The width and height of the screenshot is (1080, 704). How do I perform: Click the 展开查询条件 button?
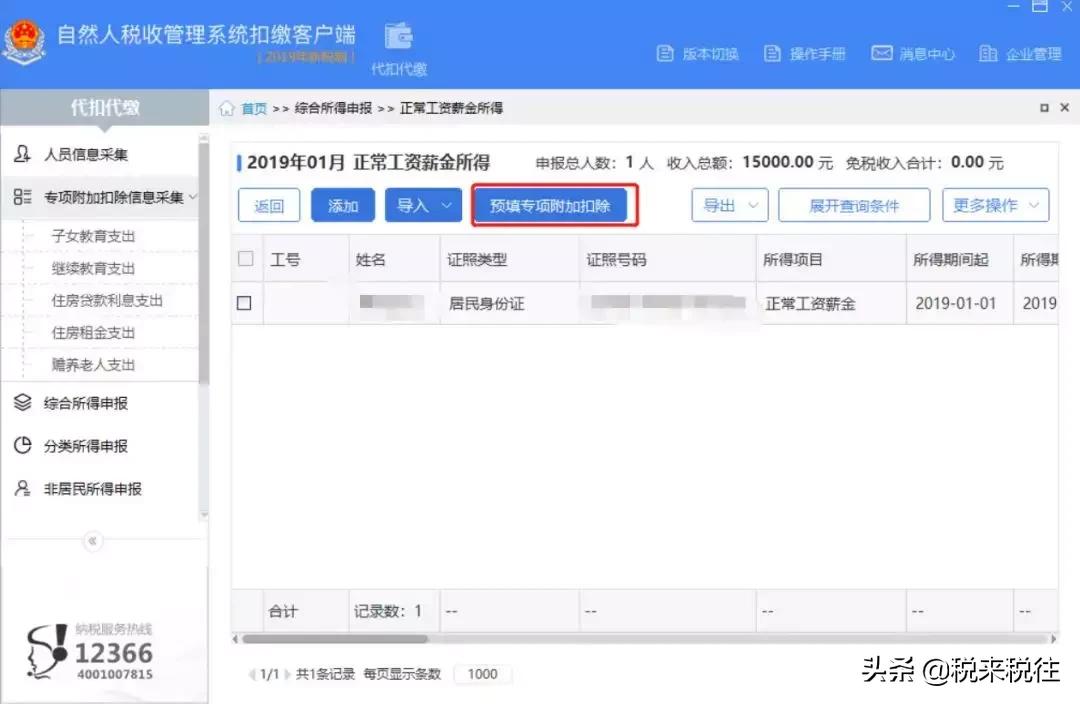click(x=853, y=205)
